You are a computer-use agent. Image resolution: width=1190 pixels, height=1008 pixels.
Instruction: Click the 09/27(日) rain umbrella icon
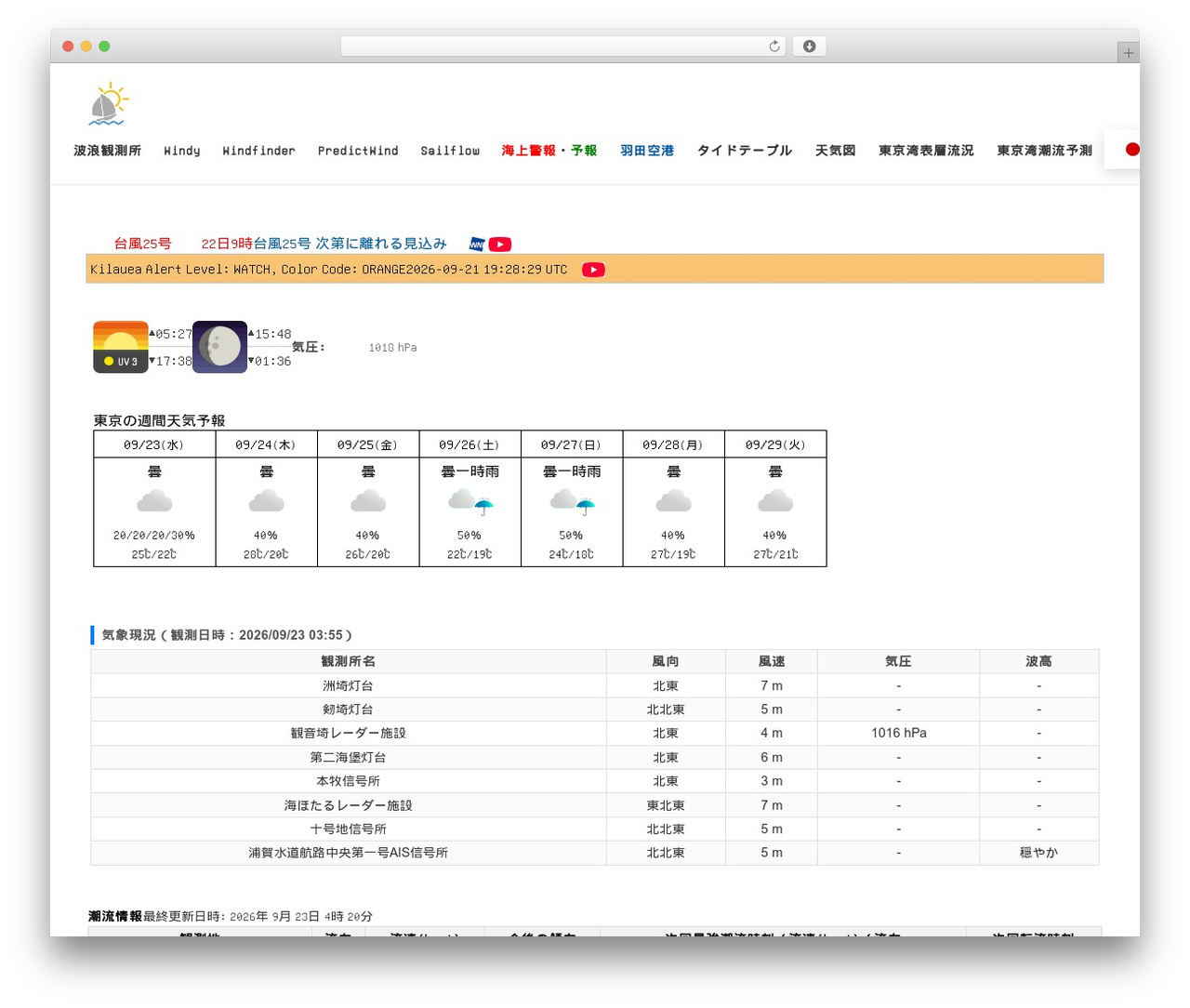572,502
